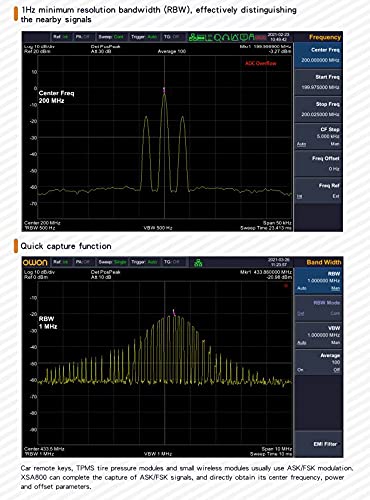Toggle Sweep Cont in the upper analyzer

(111, 37)
